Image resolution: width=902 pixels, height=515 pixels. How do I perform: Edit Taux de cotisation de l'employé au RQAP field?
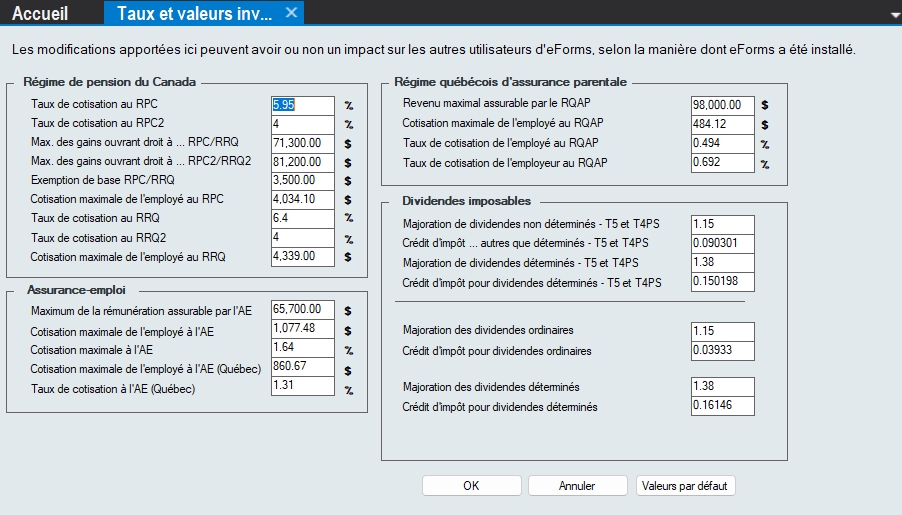coord(723,143)
